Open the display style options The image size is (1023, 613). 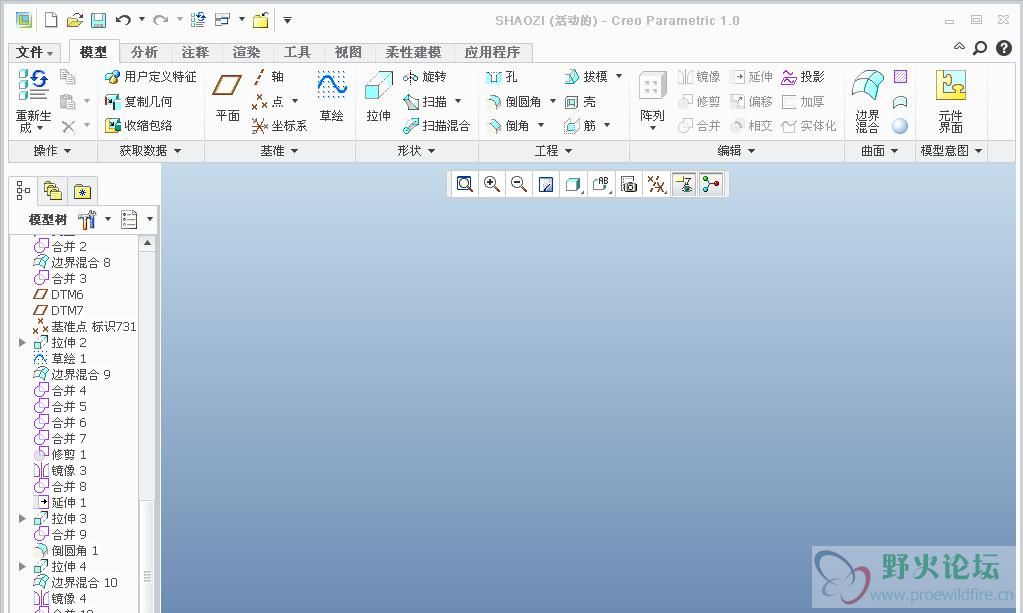point(573,185)
